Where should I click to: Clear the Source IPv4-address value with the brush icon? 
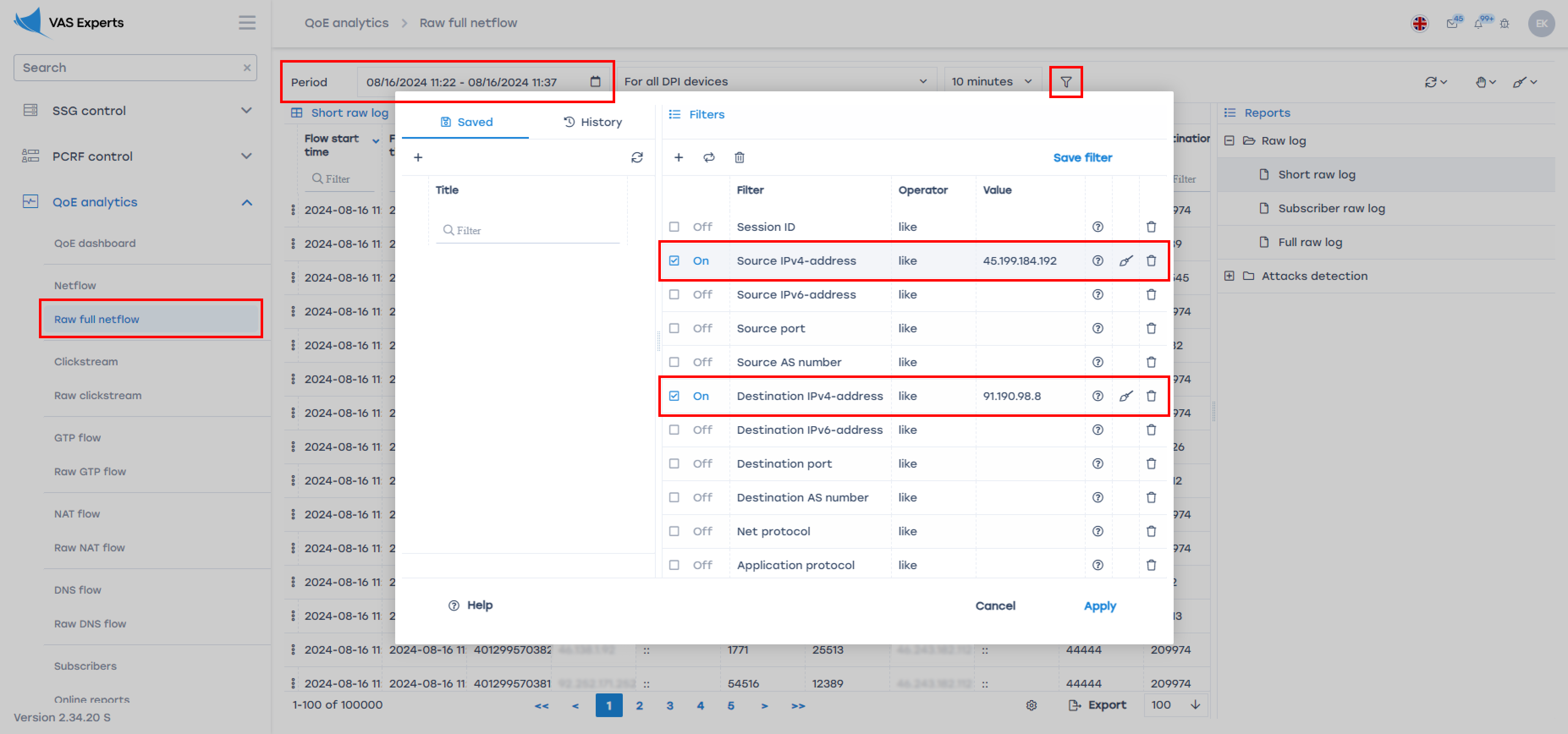click(1125, 260)
